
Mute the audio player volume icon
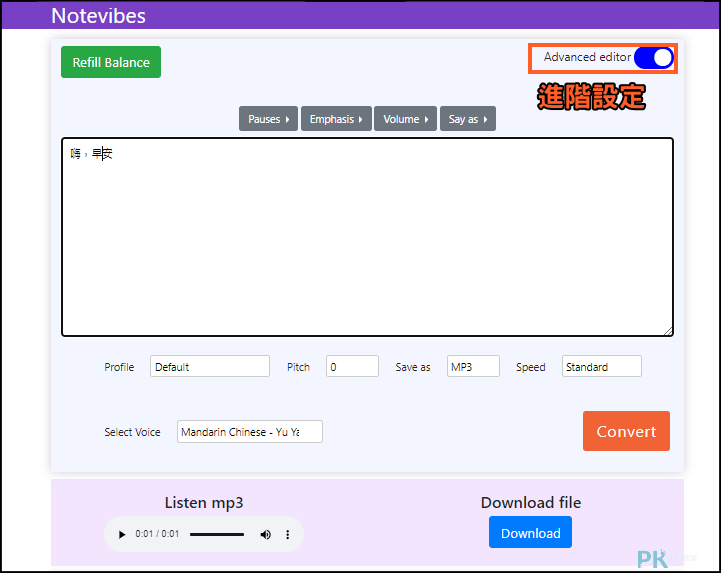click(265, 534)
